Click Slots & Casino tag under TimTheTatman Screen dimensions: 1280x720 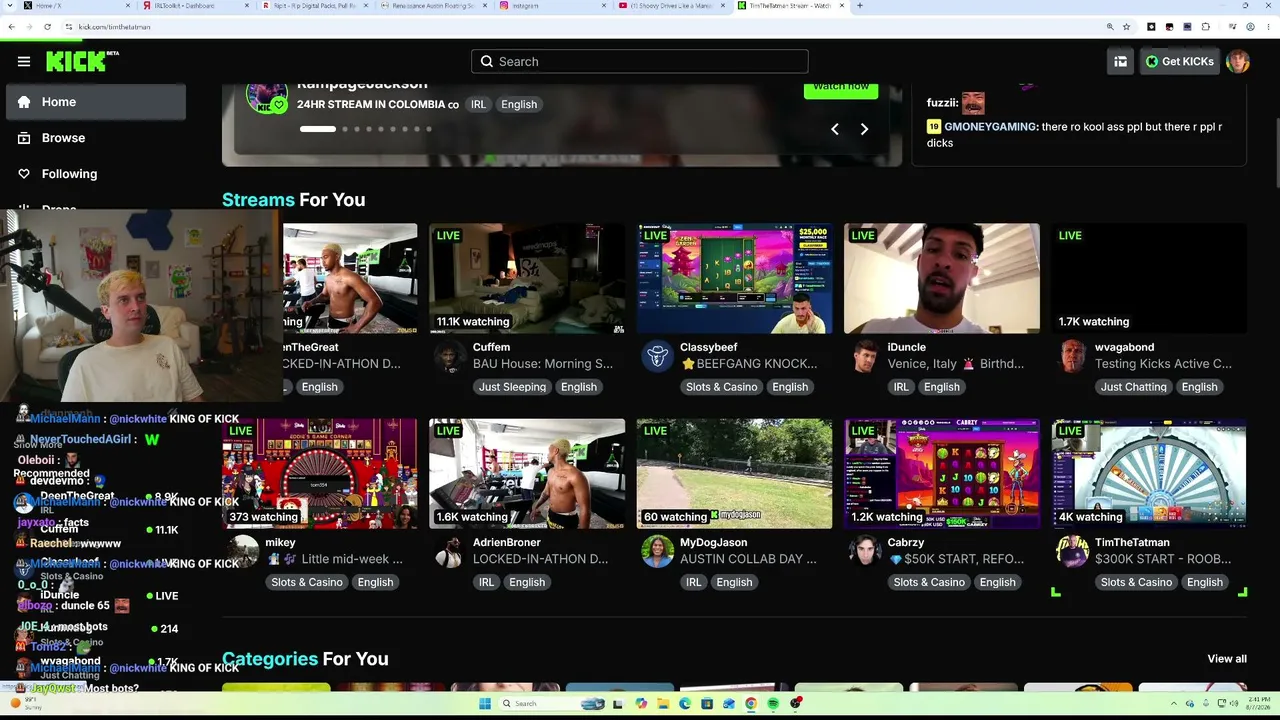1137,582
